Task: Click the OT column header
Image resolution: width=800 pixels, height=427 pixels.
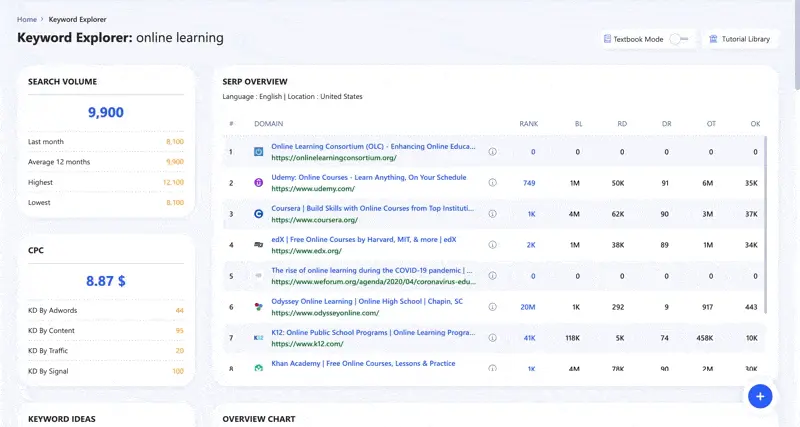Action: pos(711,124)
